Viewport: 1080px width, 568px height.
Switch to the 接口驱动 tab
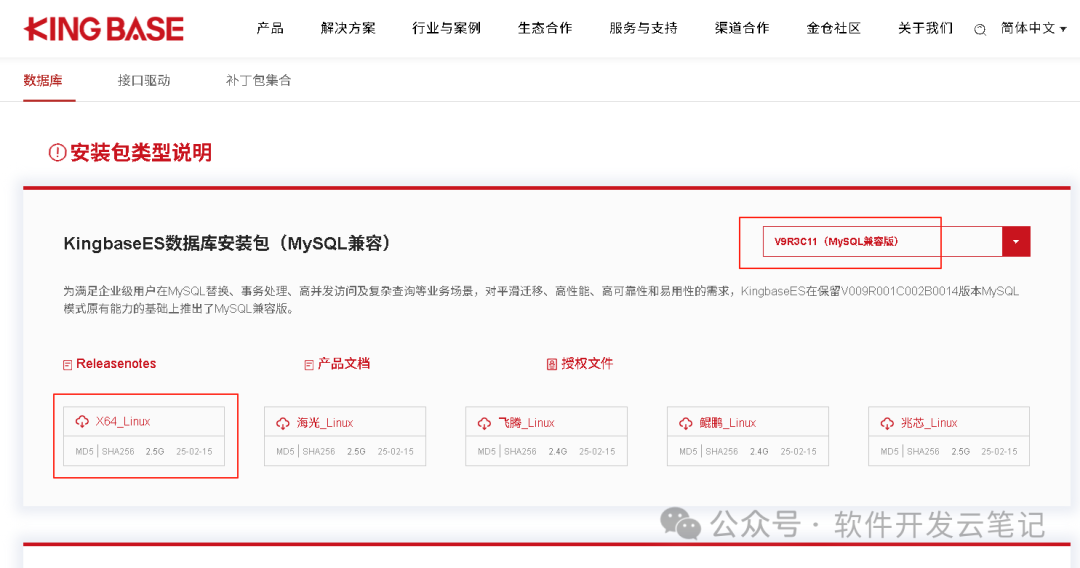[144, 81]
